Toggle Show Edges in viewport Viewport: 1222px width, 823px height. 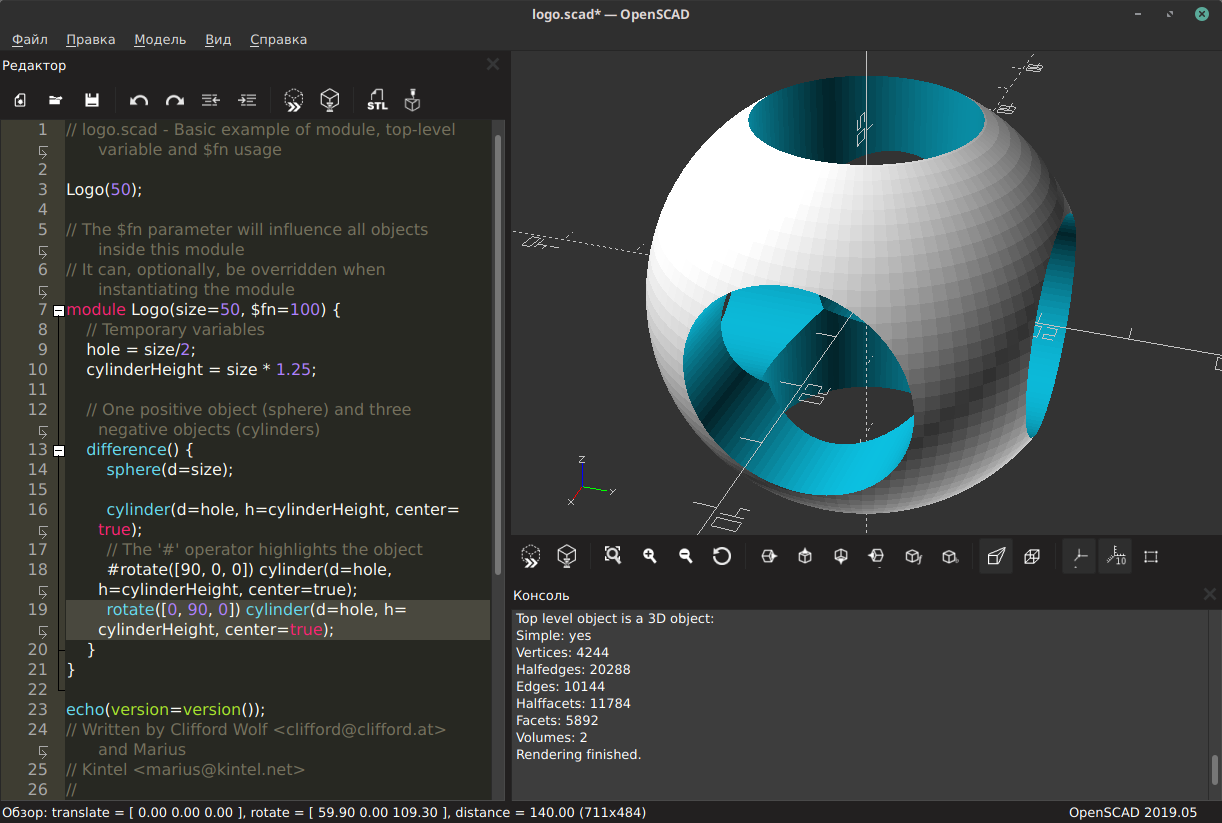pyautogui.click(x=1151, y=556)
